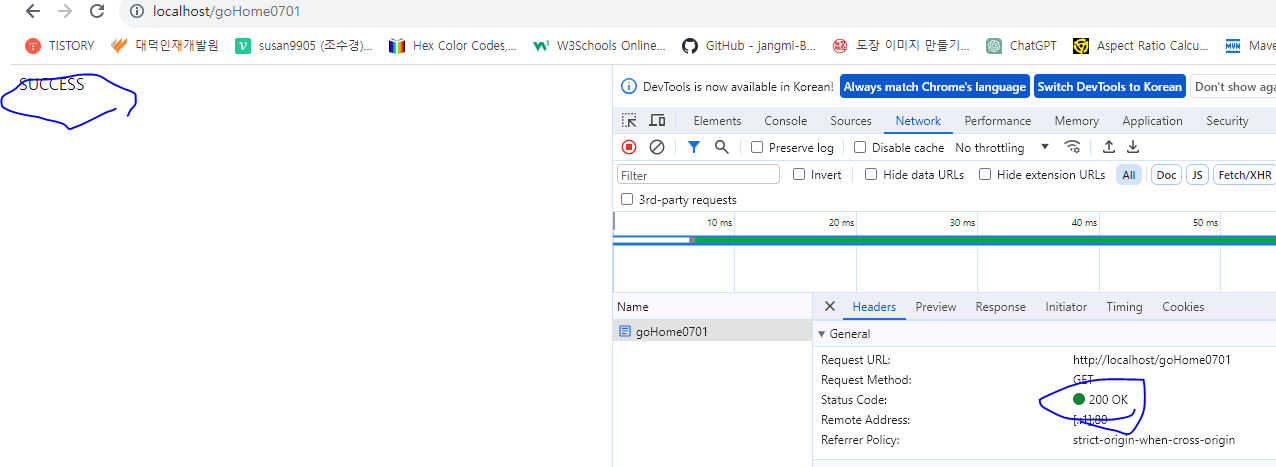Click the strict-origin-when-cross-origin referrer policy value
Image resolution: width=1276 pixels, height=467 pixels.
(1154, 440)
